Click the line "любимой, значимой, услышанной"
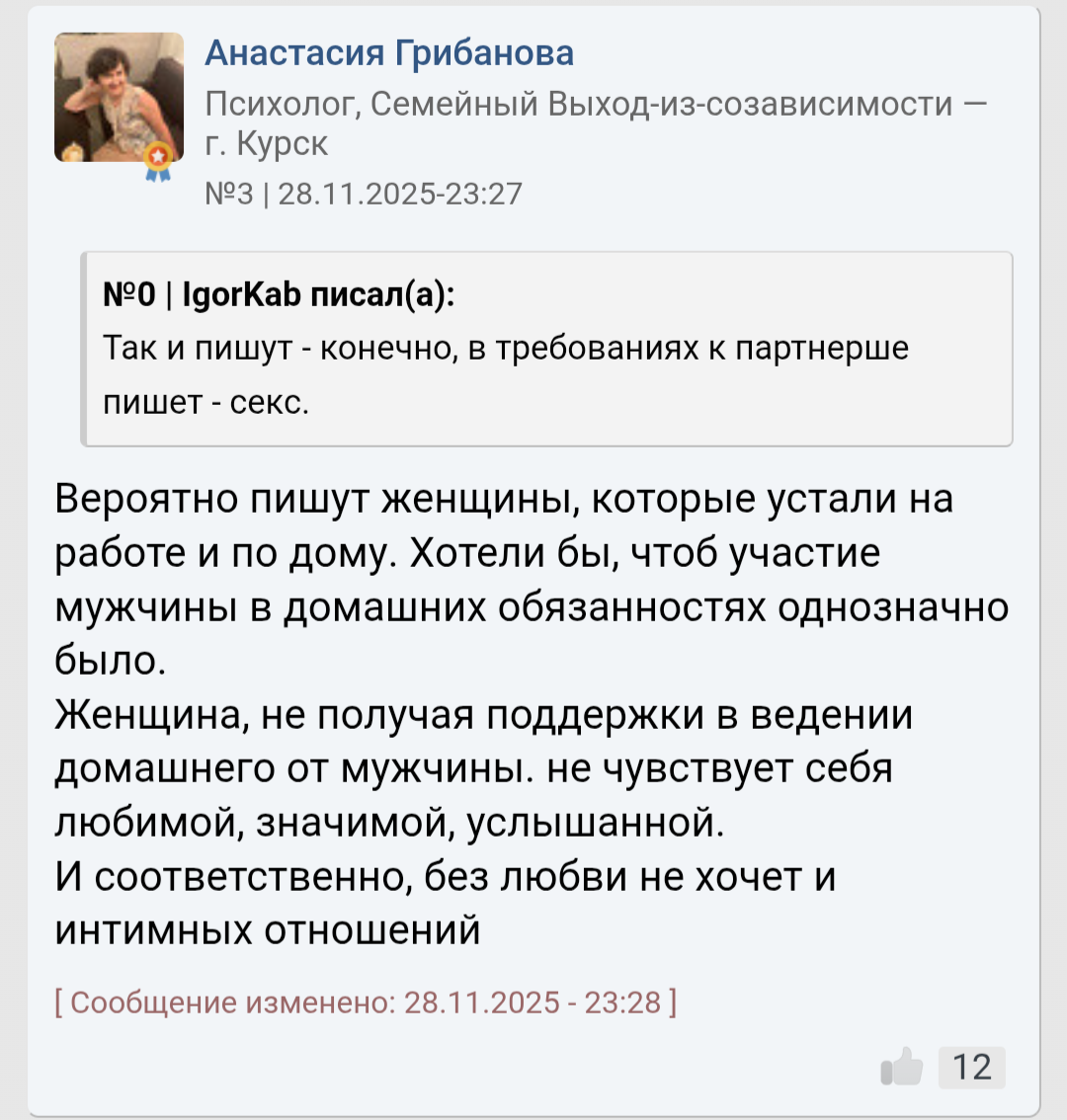This screenshot has width=1067, height=1120. tap(389, 822)
